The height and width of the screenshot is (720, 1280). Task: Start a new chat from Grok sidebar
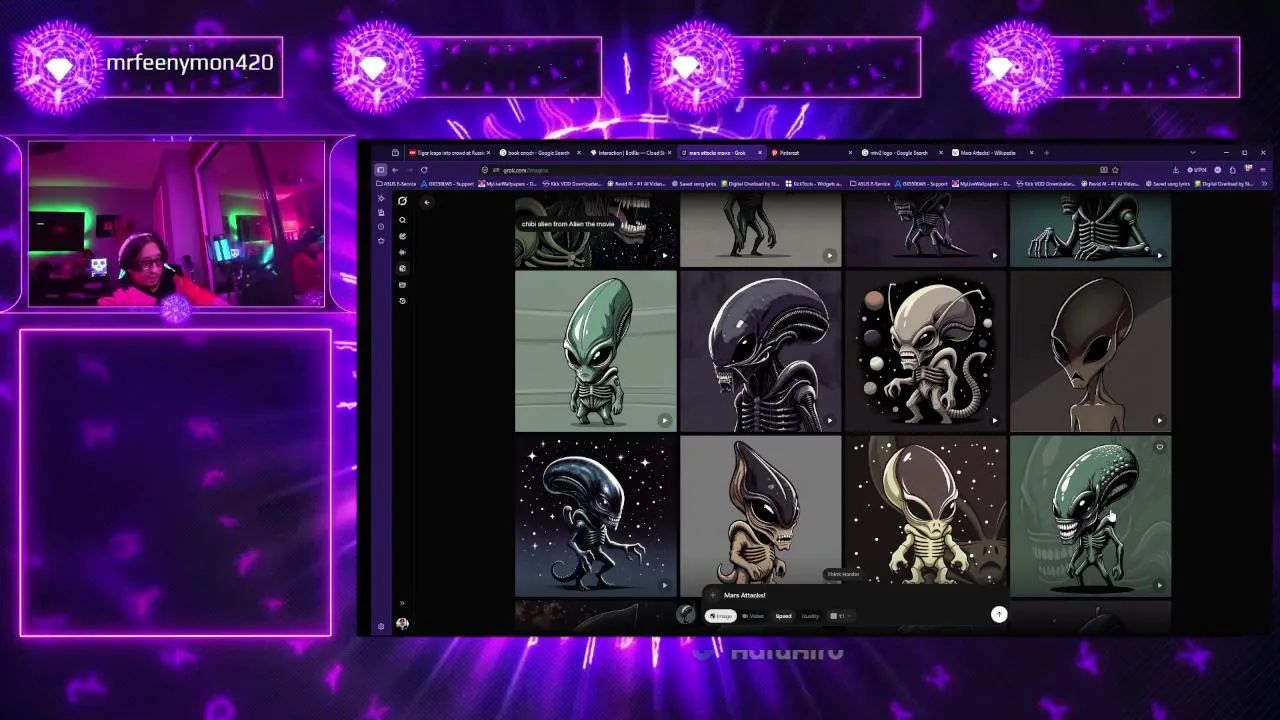pos(402,236)
